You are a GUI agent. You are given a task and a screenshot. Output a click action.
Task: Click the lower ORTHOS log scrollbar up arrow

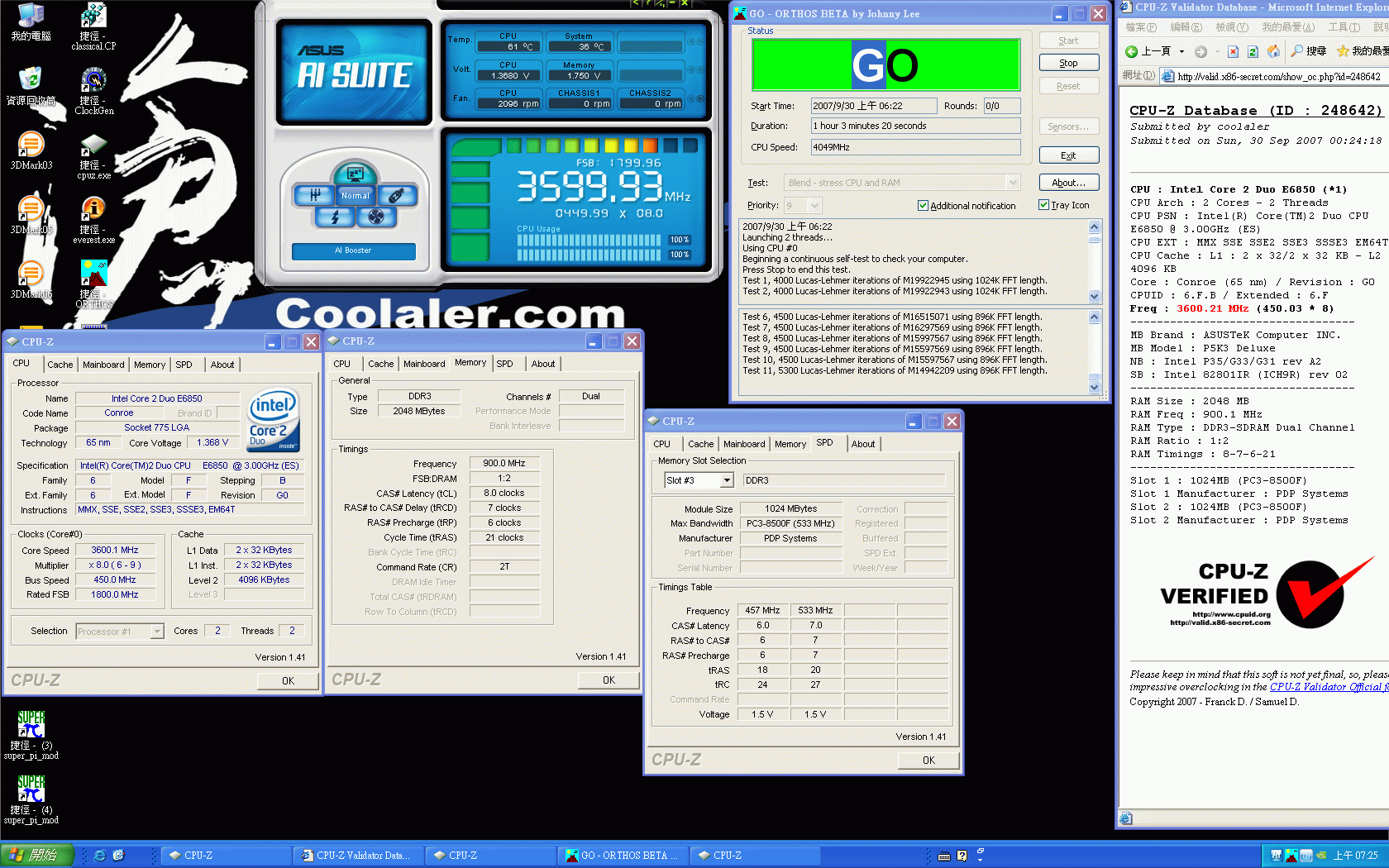tap(1095, 317)
